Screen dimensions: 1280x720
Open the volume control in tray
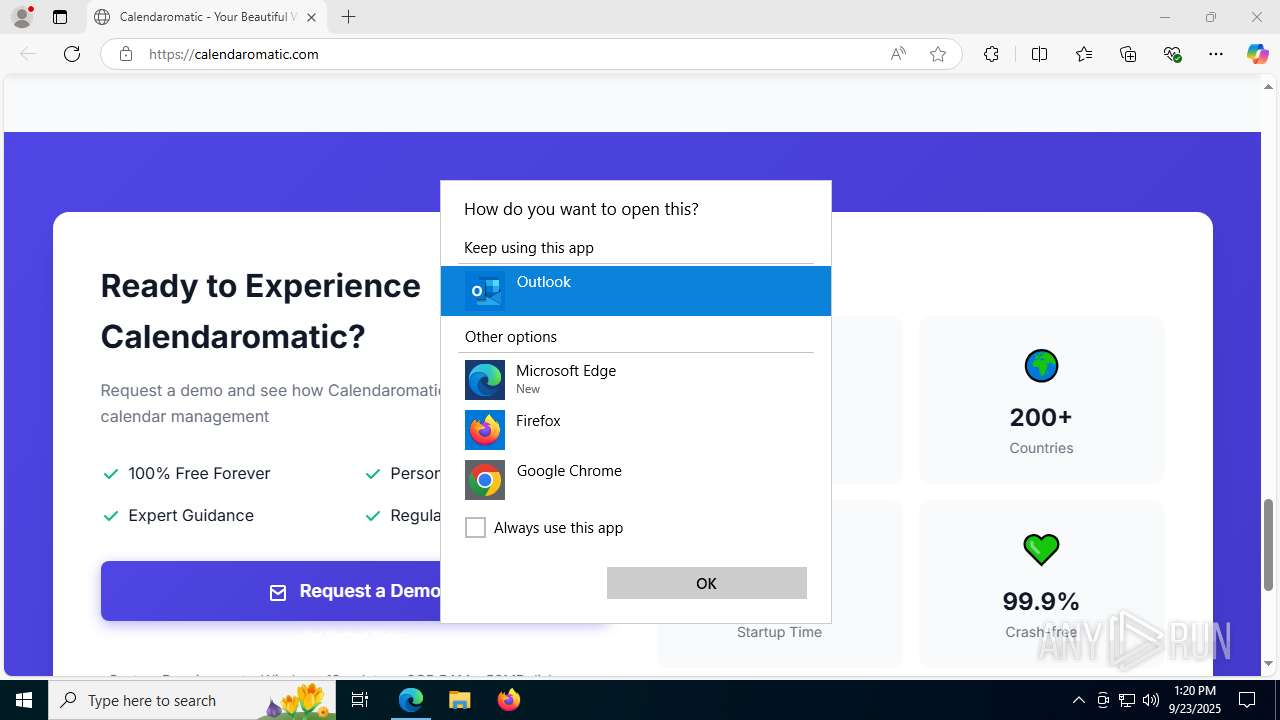pyautogui.click(x=1151, y=700)
